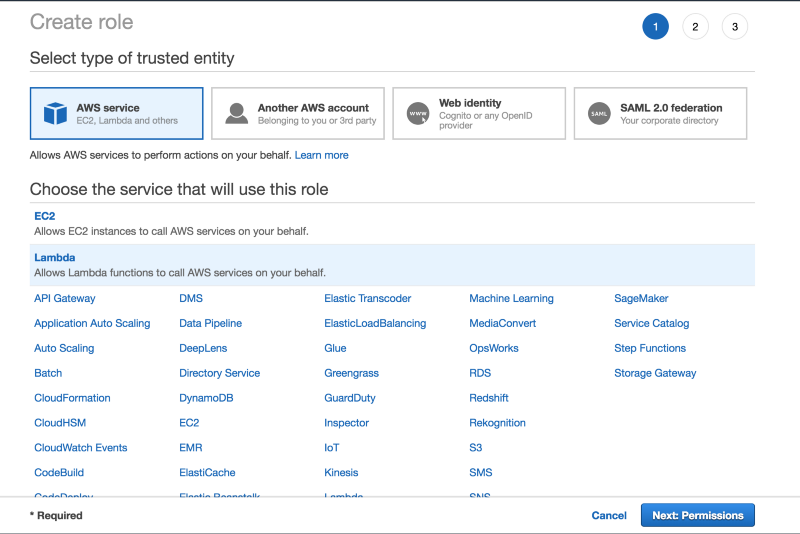This screenshot has height=534, width=800.
Task: Choose SMS service
Action: coord(481,473)
